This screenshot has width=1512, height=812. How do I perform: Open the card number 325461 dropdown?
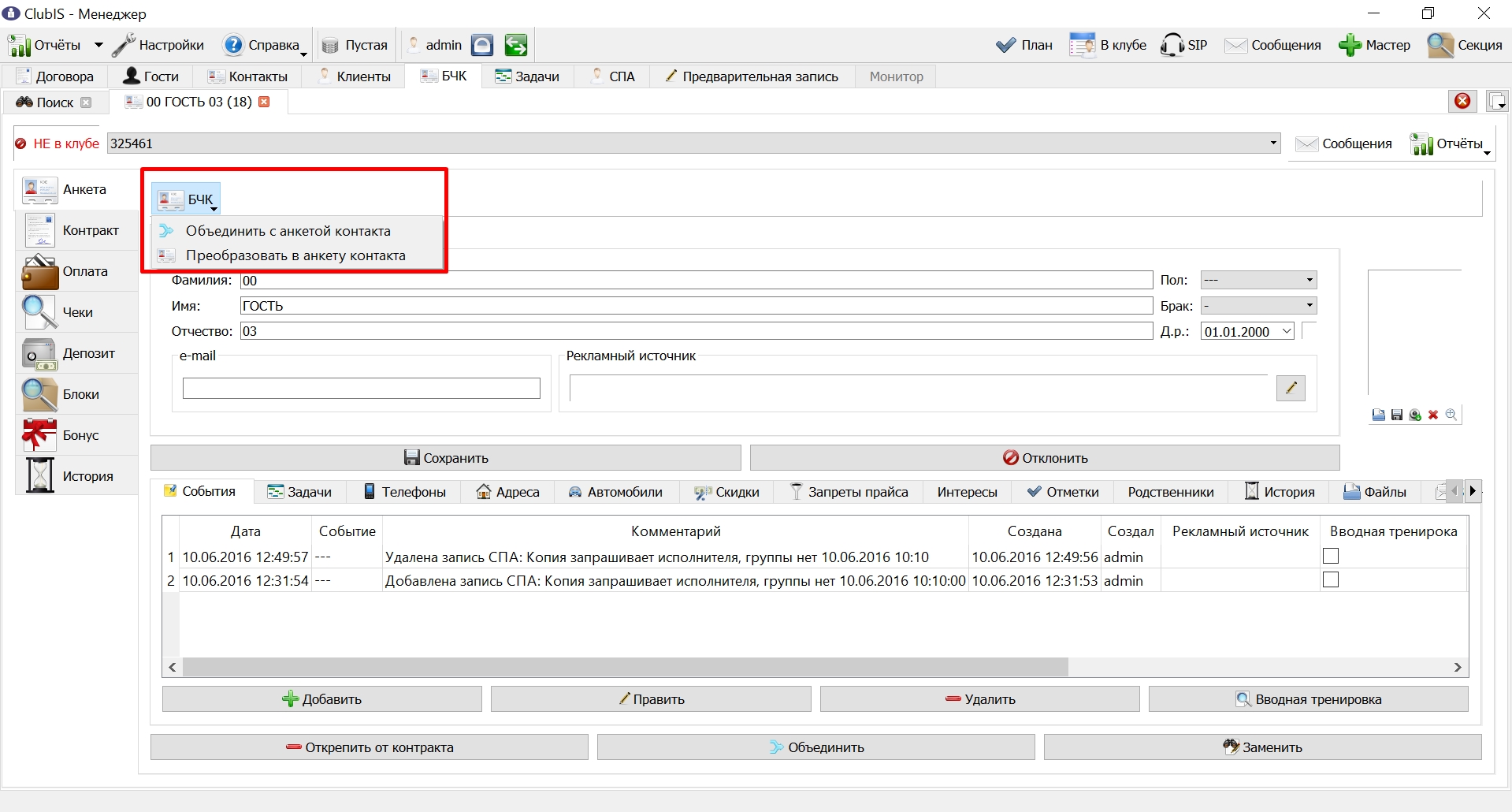[1273, 143]
